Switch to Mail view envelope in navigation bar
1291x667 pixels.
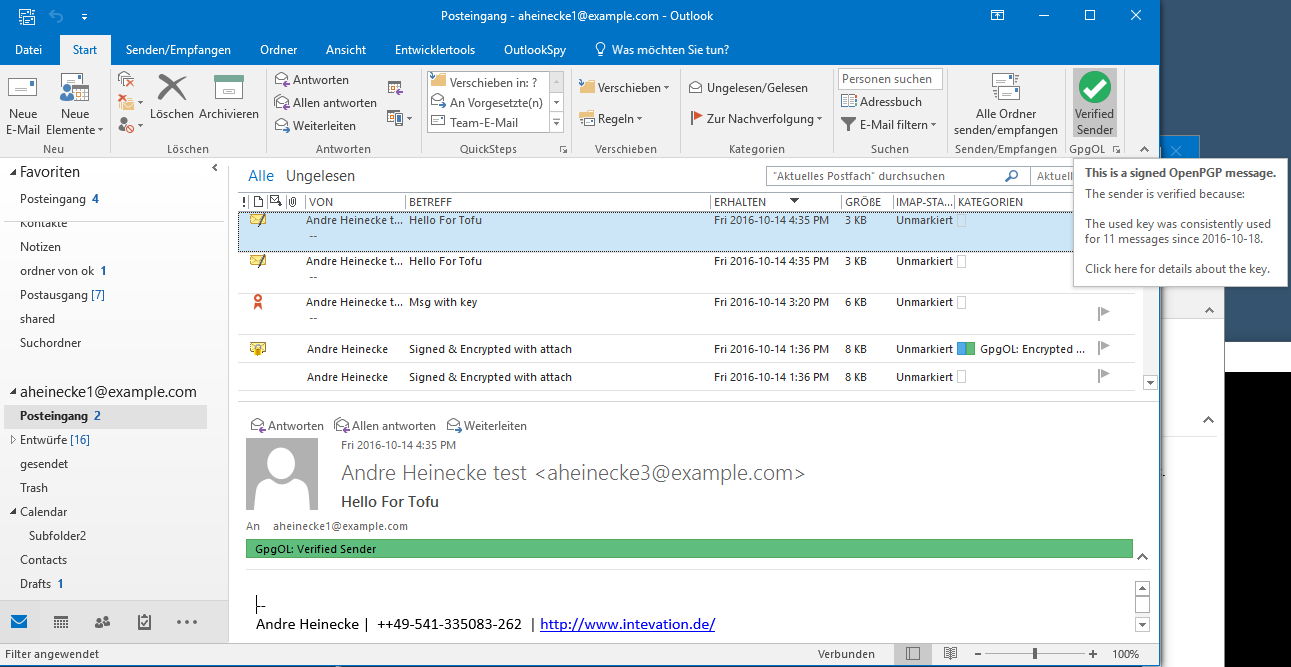tap(19, 622)
